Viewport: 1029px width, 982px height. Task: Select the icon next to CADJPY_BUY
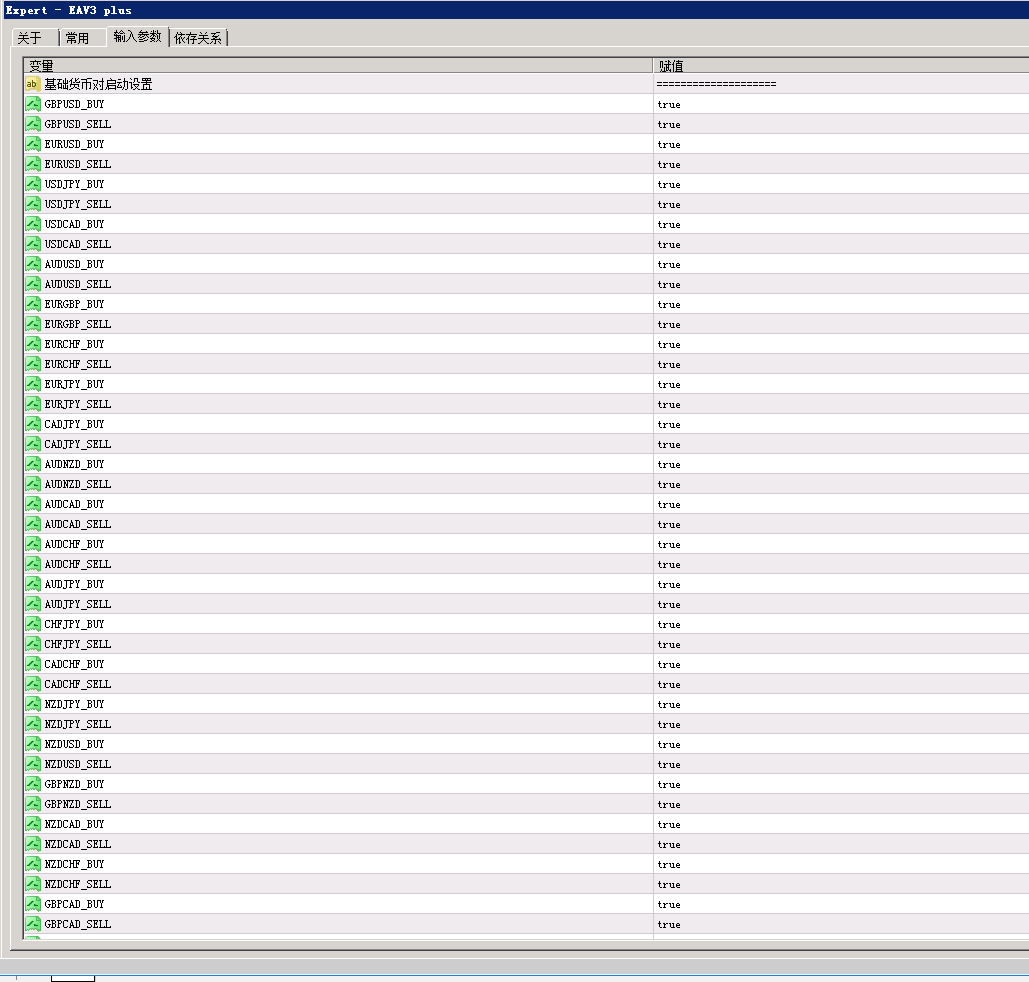(33, 424)
